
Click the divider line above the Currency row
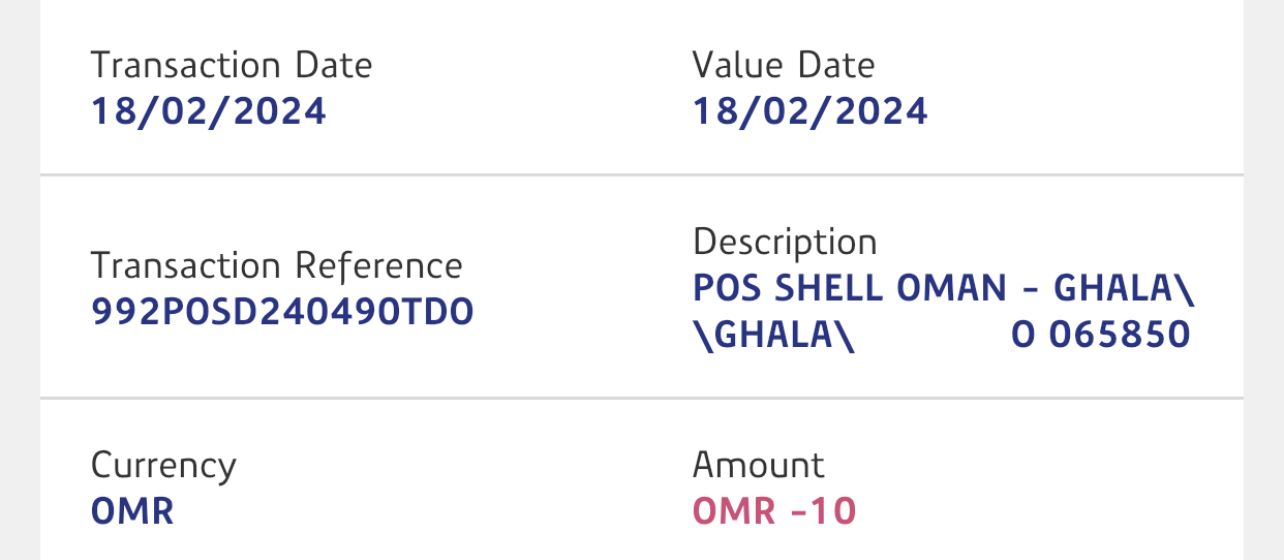pyautogui.click(x=641, y=398)
